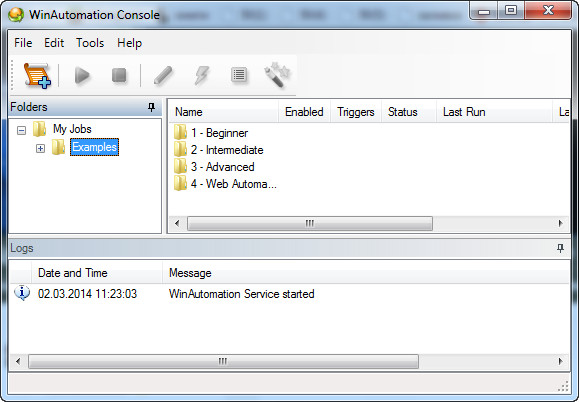The width and height of the screenshot is (579, 402).
Task: Click the Logs scroll-right arrow
Action: click(561, 361)
